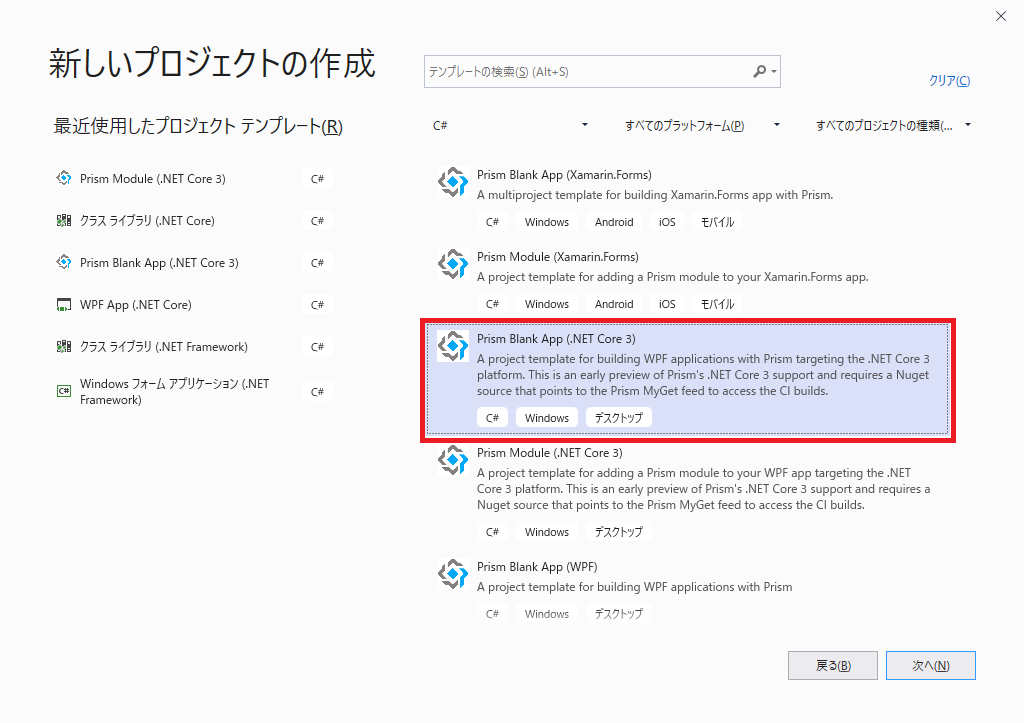Screen dimensions: 1024x723
Task: Select recent template name クラス ライブラリ (.NET Core)
Action: (147, 221)
